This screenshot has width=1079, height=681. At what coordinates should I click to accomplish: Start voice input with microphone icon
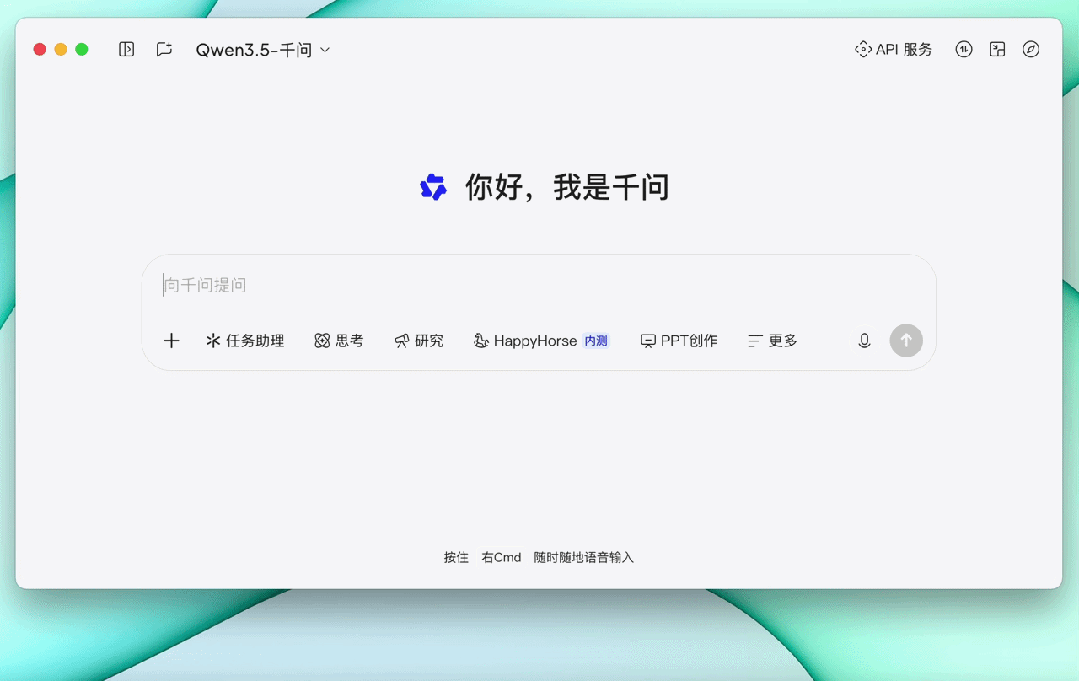[864, 340]
